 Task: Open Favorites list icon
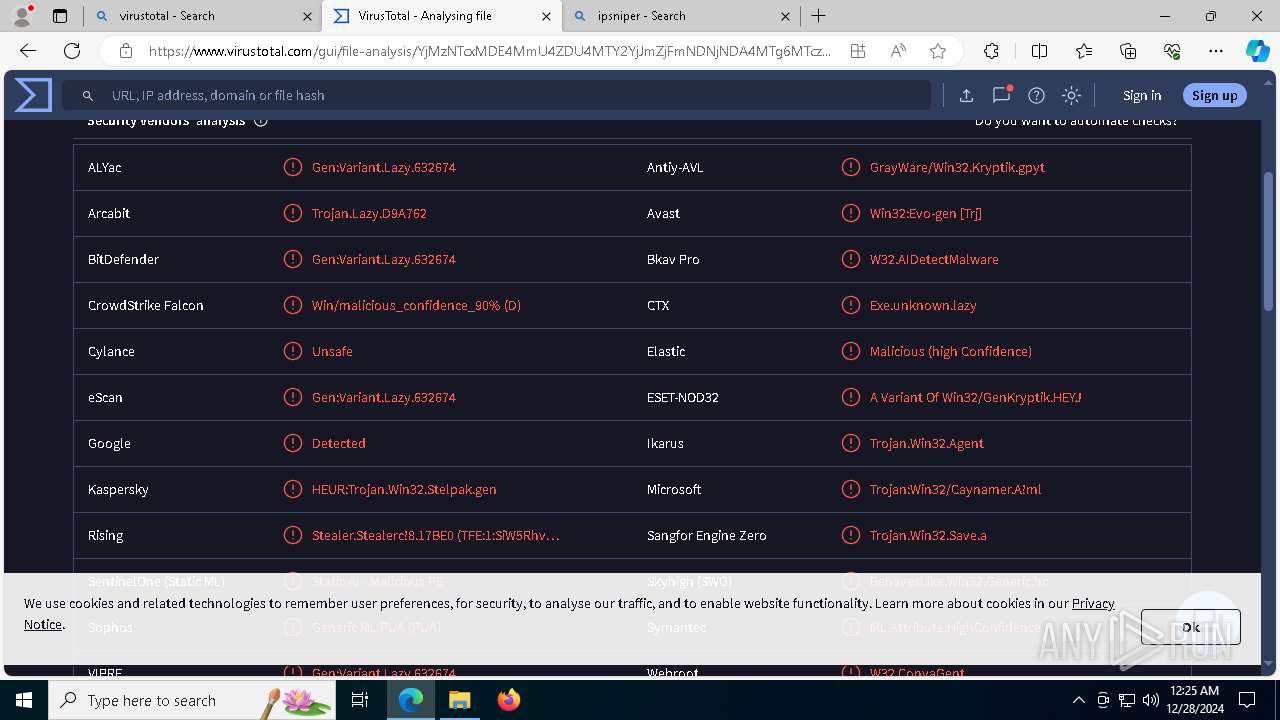click(x=1084, y=51)
